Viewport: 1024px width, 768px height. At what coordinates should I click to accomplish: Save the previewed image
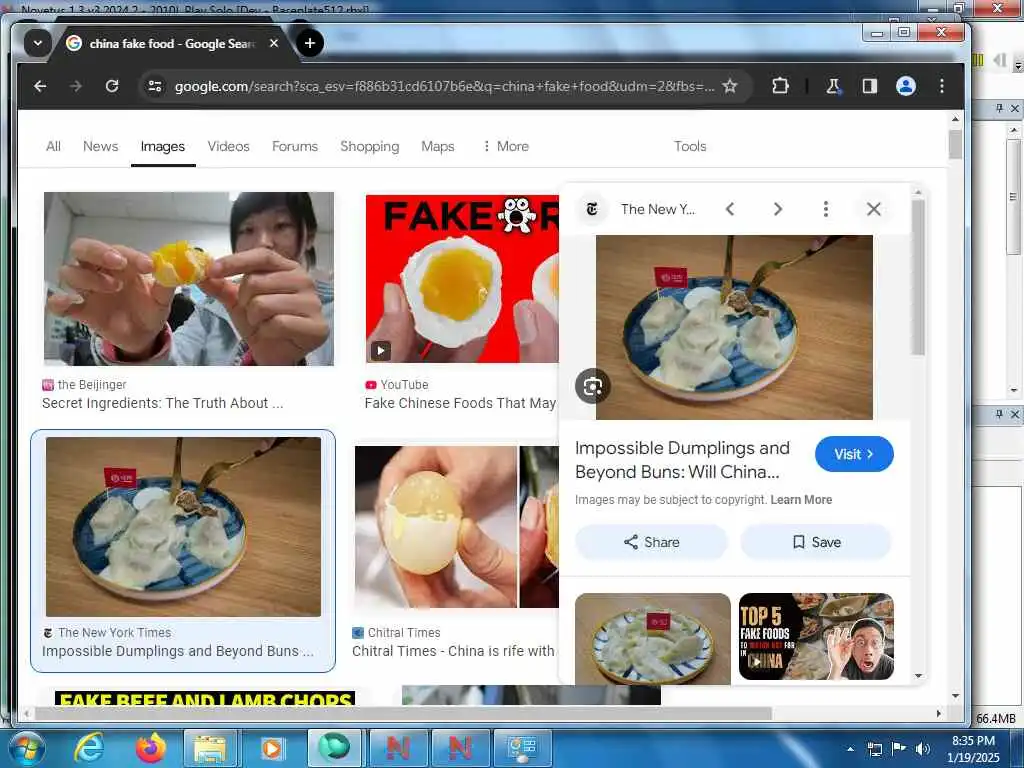pyautogui.click(x=816, y=542)
